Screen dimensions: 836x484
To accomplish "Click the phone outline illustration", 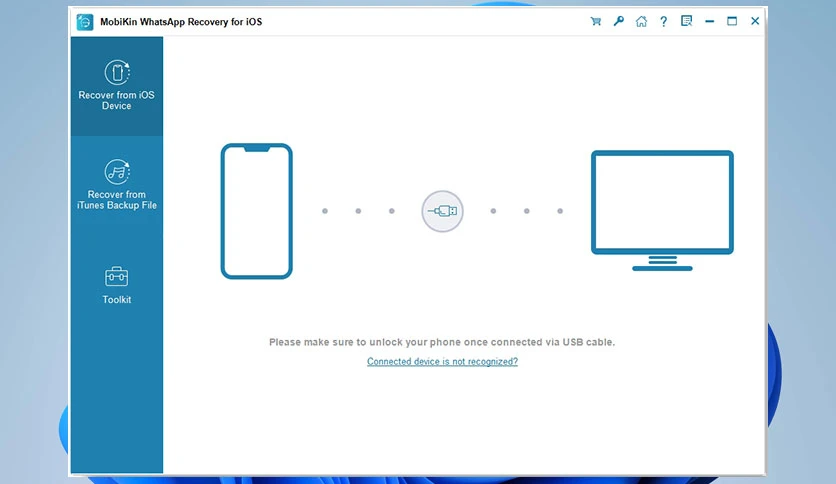I will tap(256, 211).
